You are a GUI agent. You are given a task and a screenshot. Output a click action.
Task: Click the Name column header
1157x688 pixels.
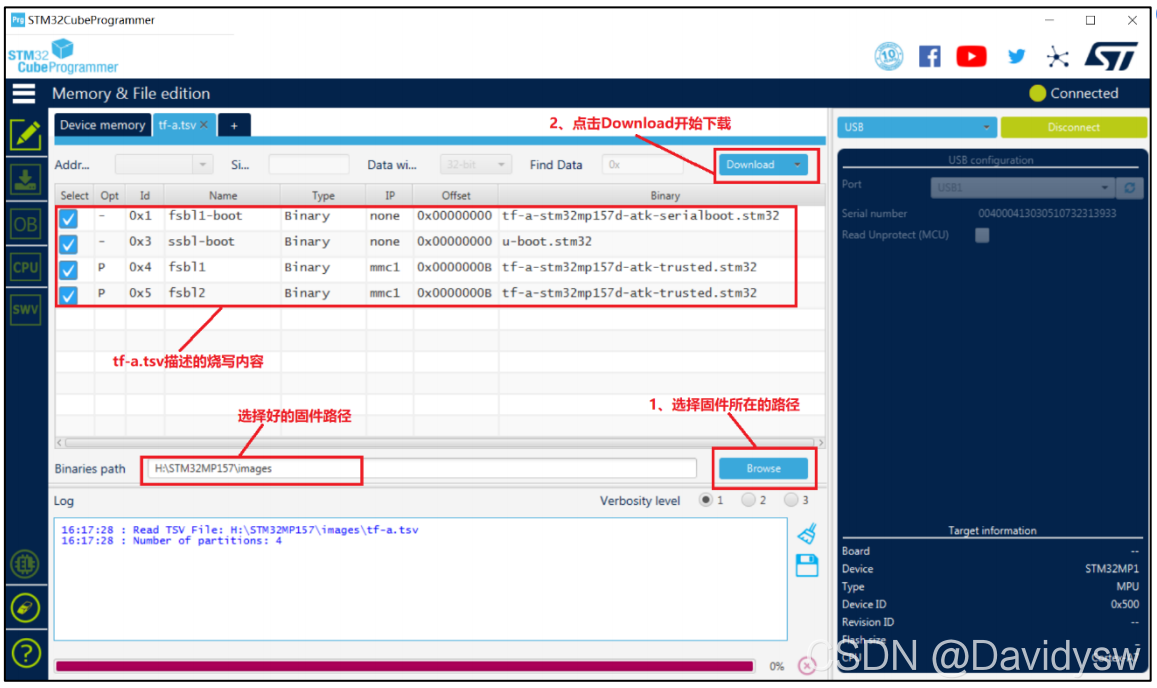pyautogui.click(x=222, y=196)
